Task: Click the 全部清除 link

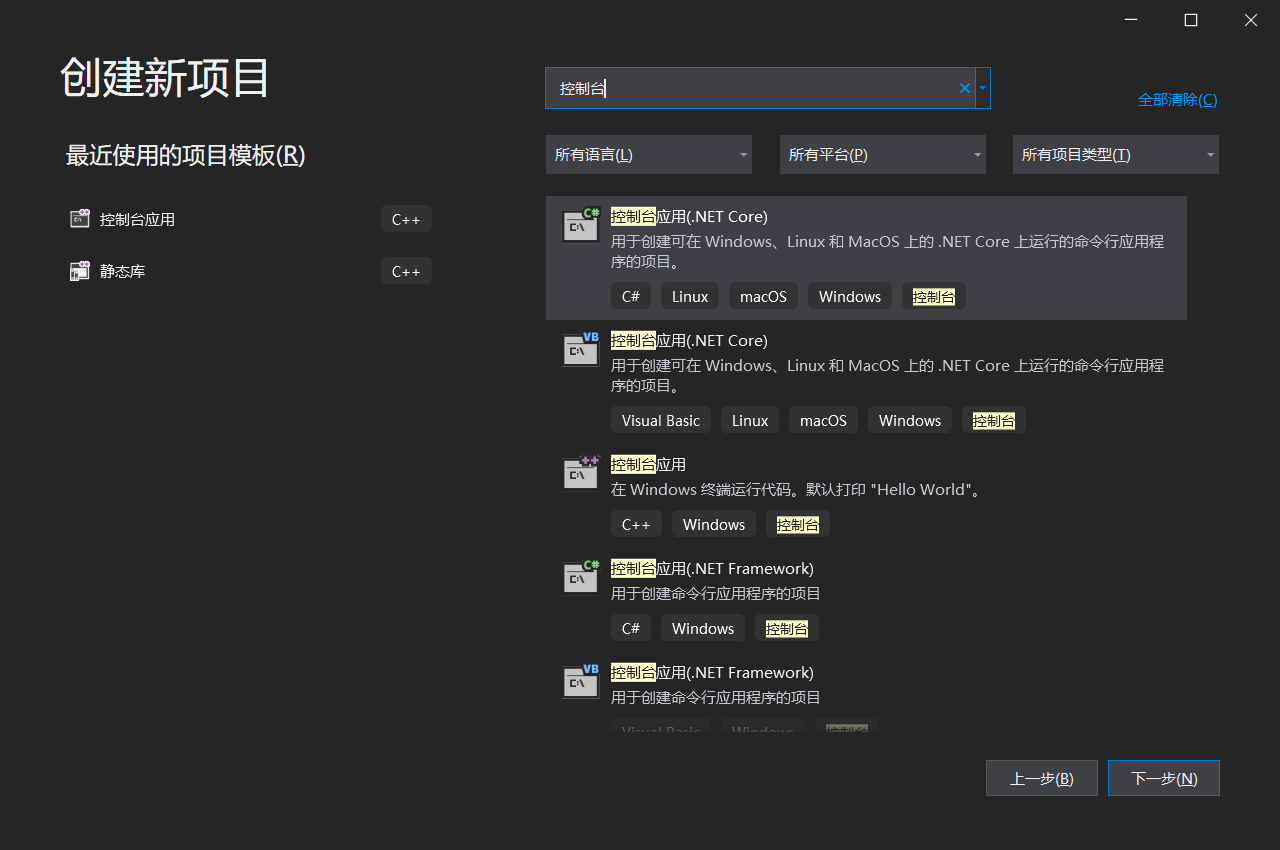Action: click(x=1177, y=99)
